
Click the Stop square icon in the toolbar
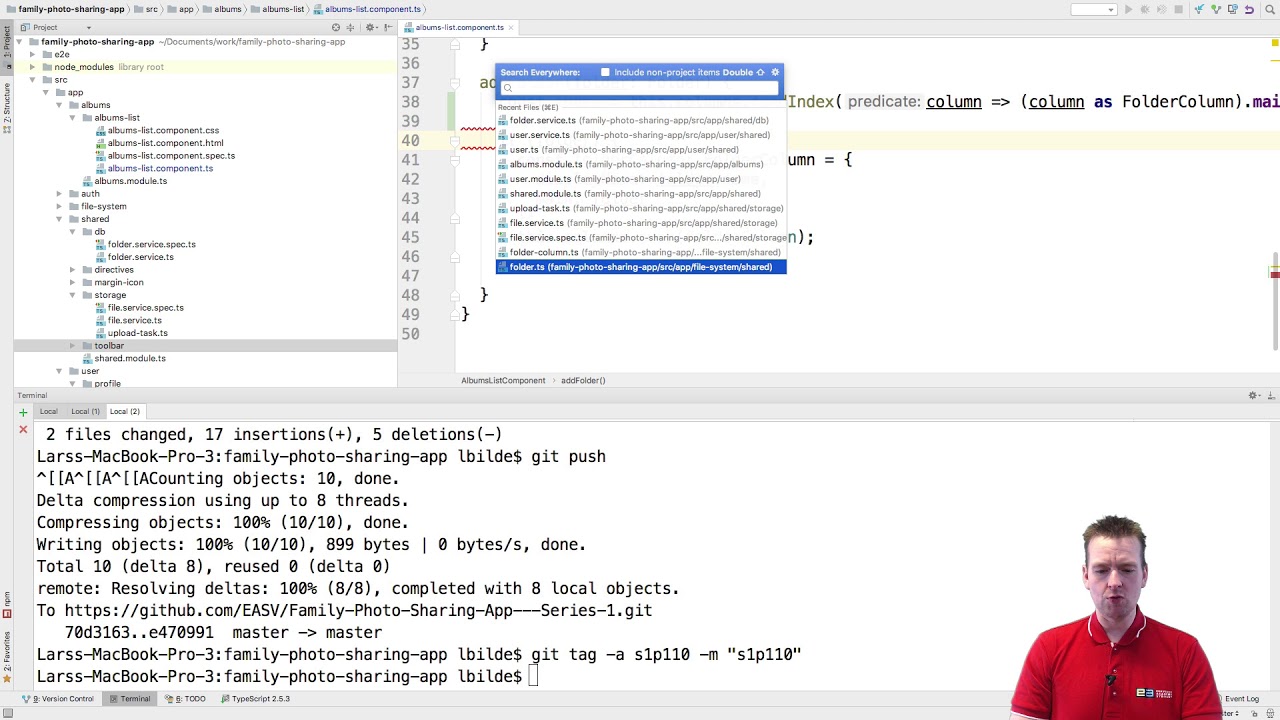click(x=1178, y=9)
